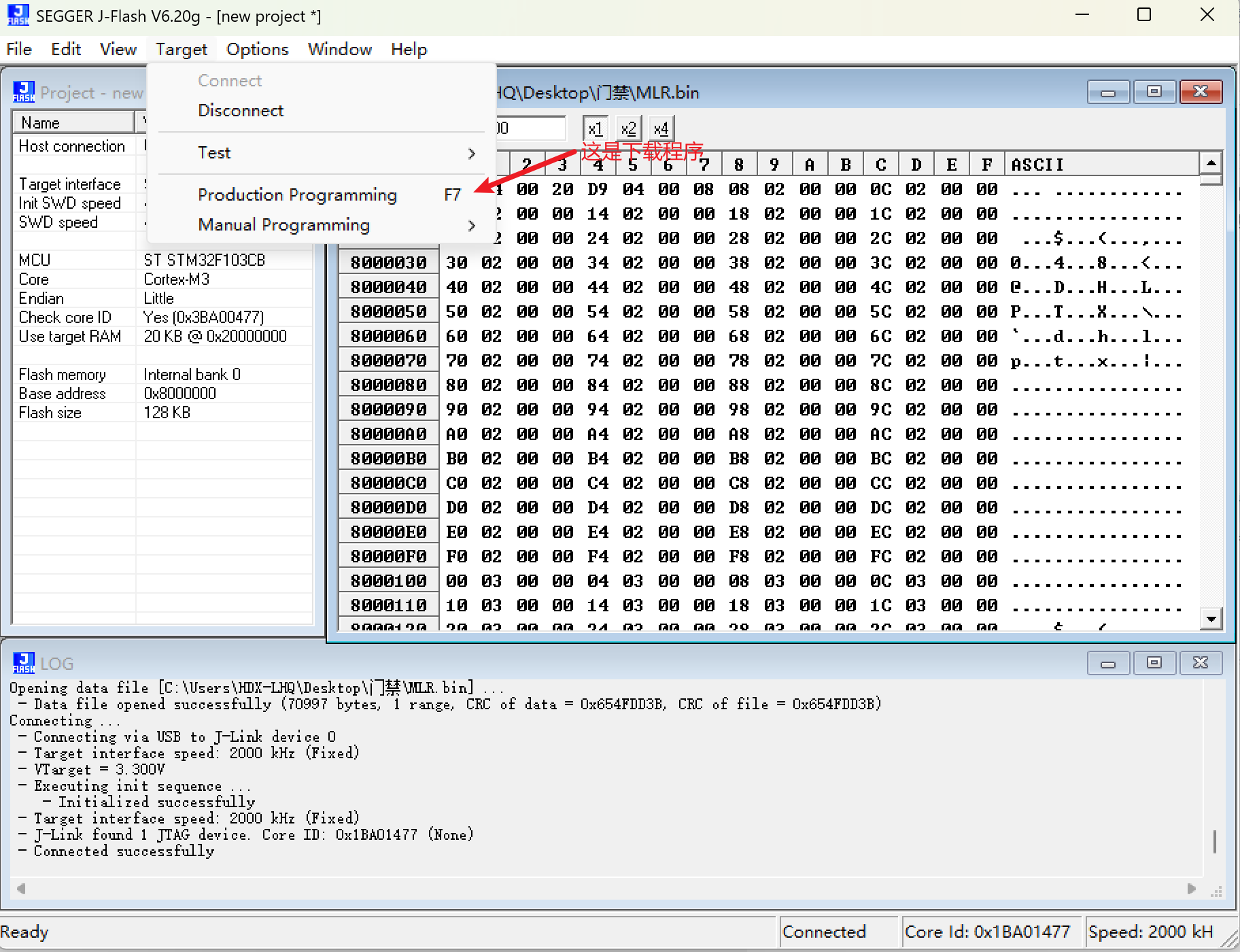Select the Target interface row

[162, 184]
